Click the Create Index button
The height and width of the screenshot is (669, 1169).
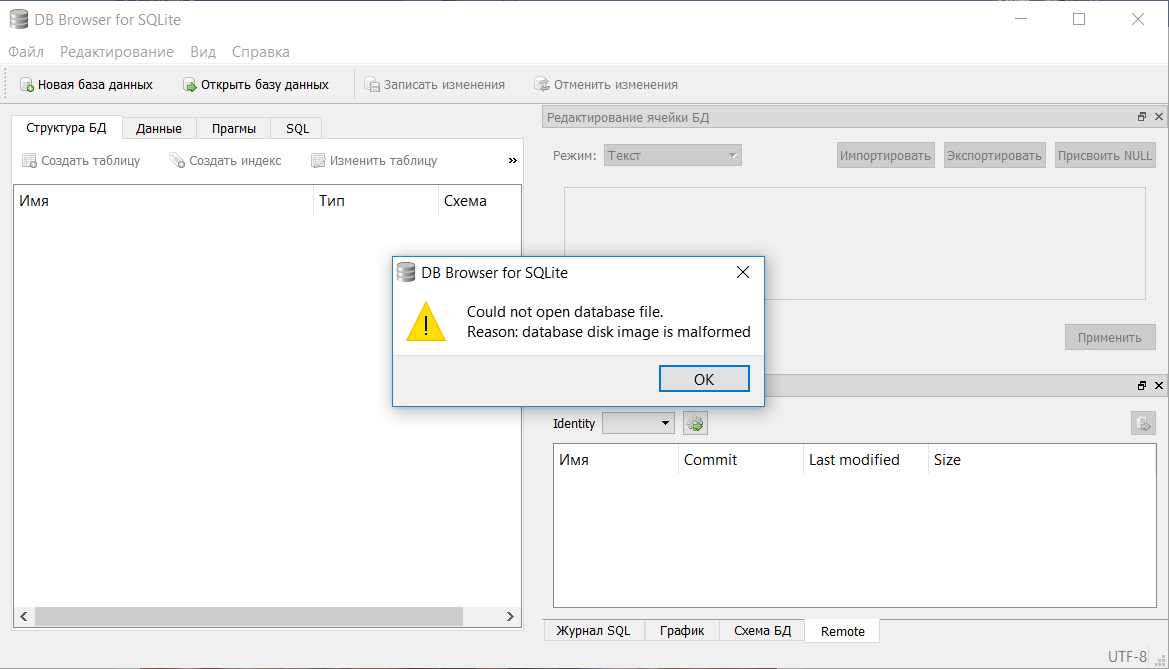click(x=226, y=160)
